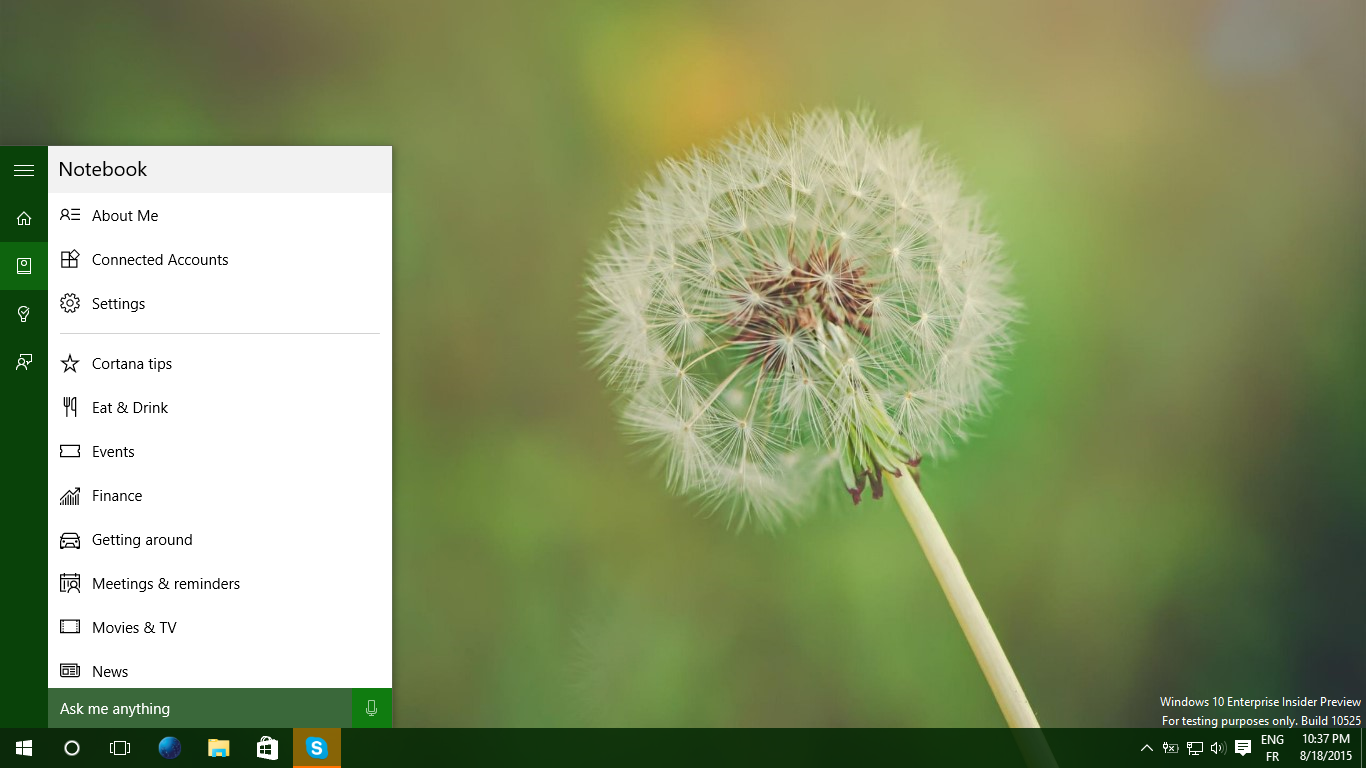Click the Meetings & reminders calendar icon

point(70,583)
